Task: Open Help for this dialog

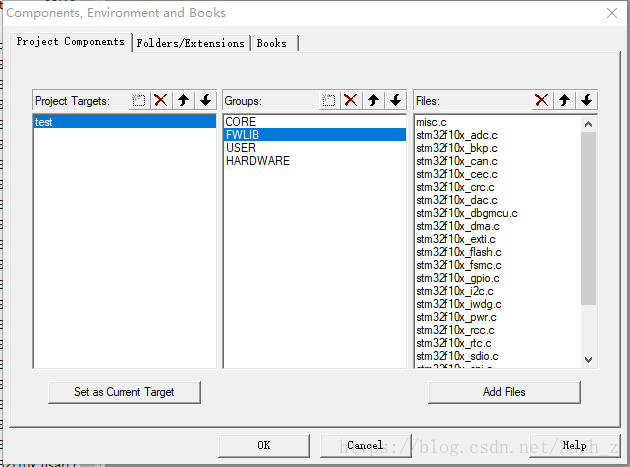Action: coord(575,445)
